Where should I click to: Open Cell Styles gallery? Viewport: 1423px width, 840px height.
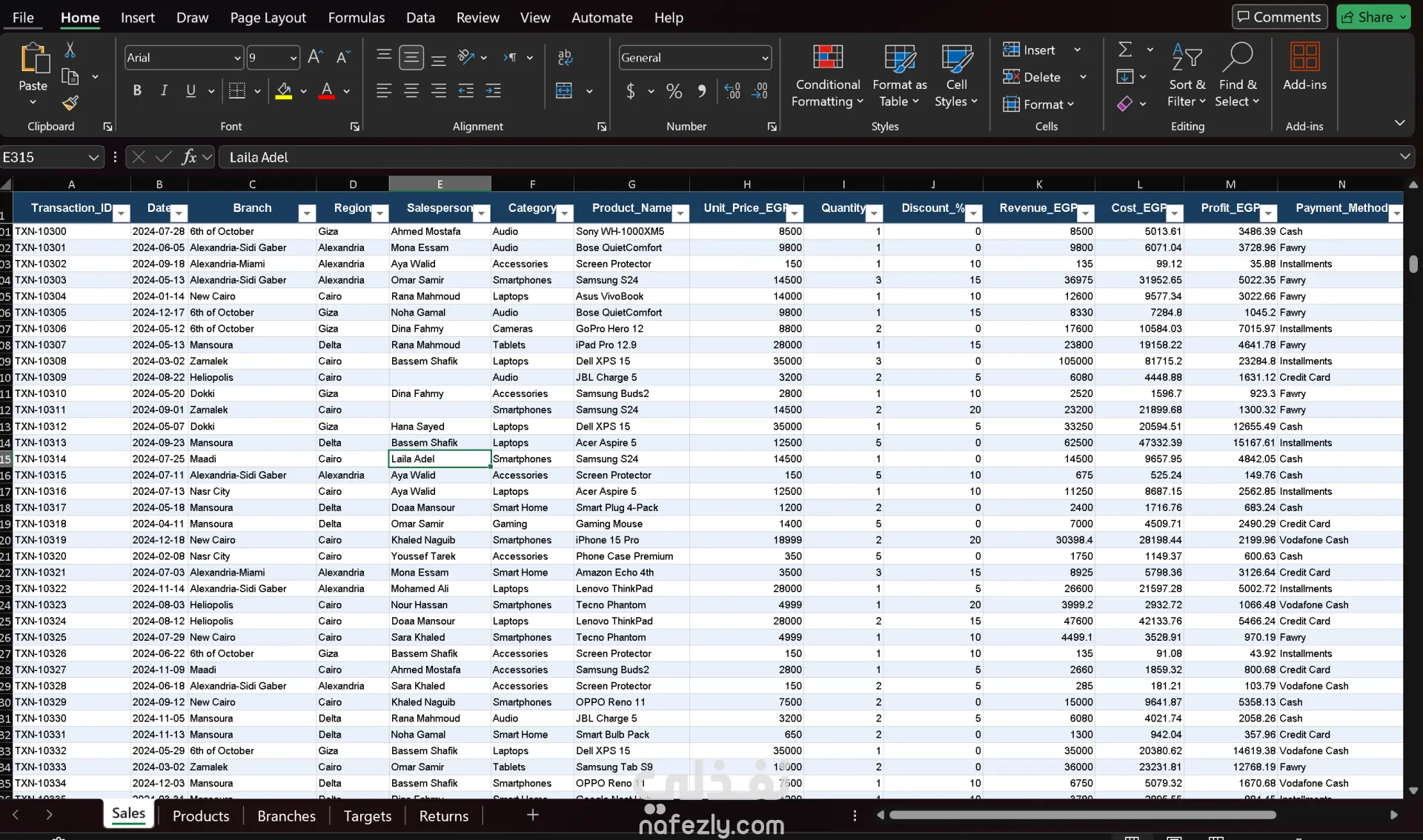[956, 76]
